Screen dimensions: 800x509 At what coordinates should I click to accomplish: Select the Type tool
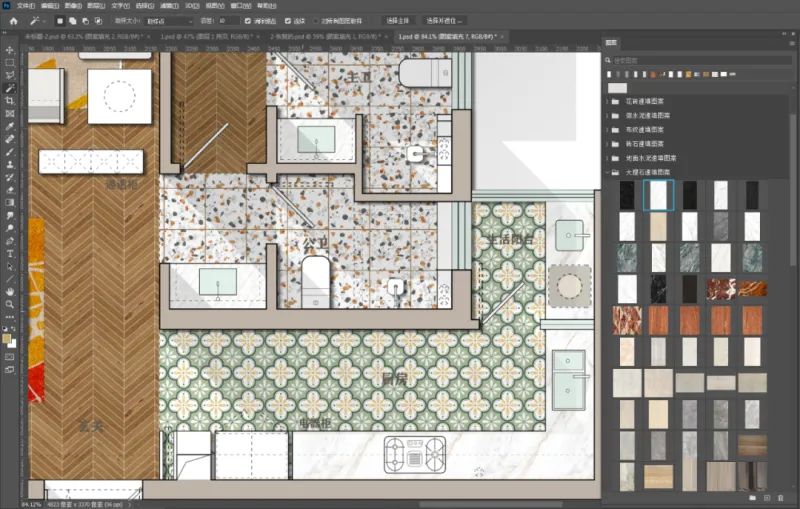10,253
